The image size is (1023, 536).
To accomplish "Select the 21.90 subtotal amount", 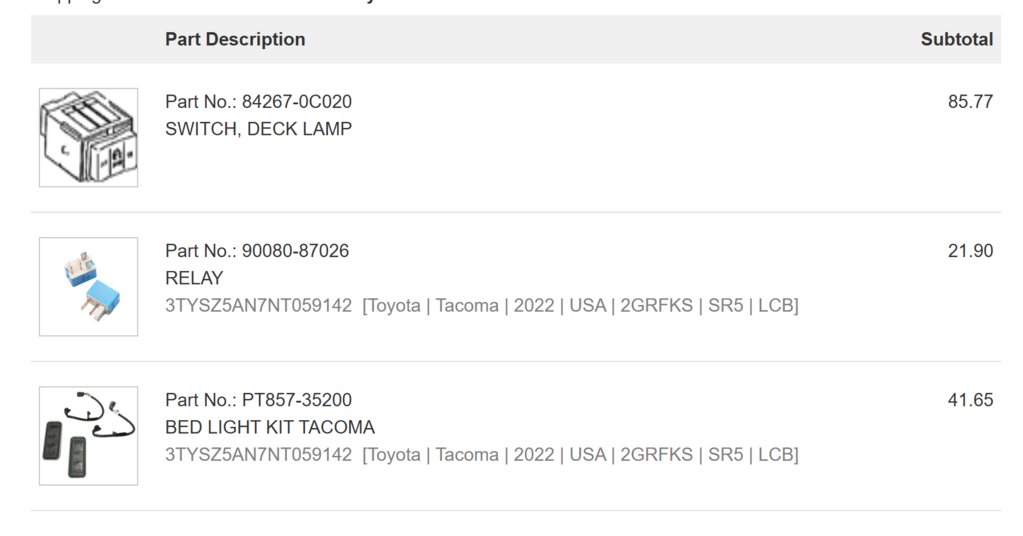I will pyautogui.click(x=970, y=251).
